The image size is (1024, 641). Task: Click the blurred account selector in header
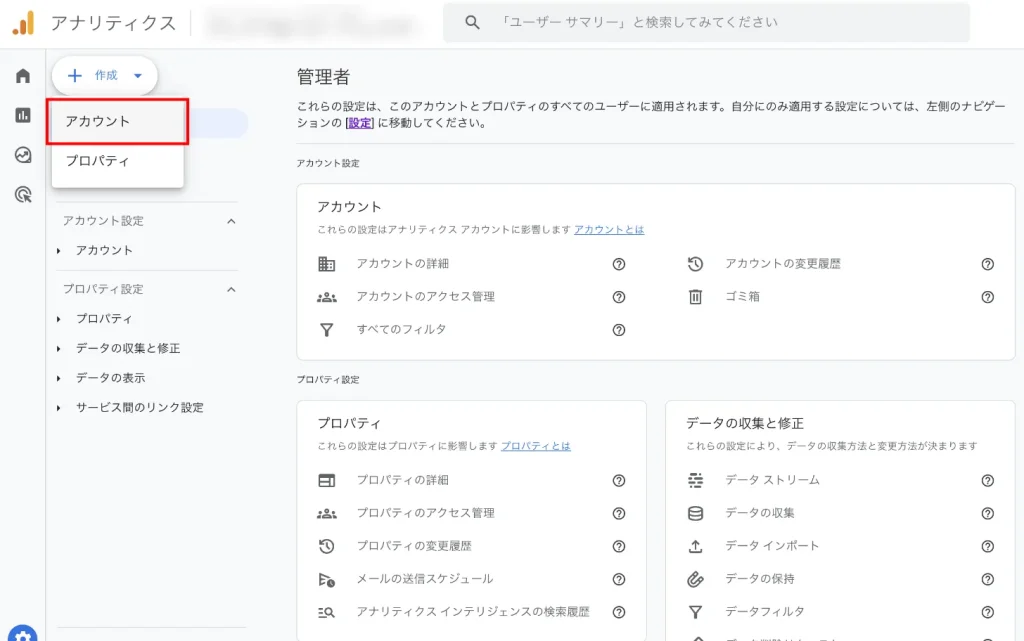pos(312,25)
